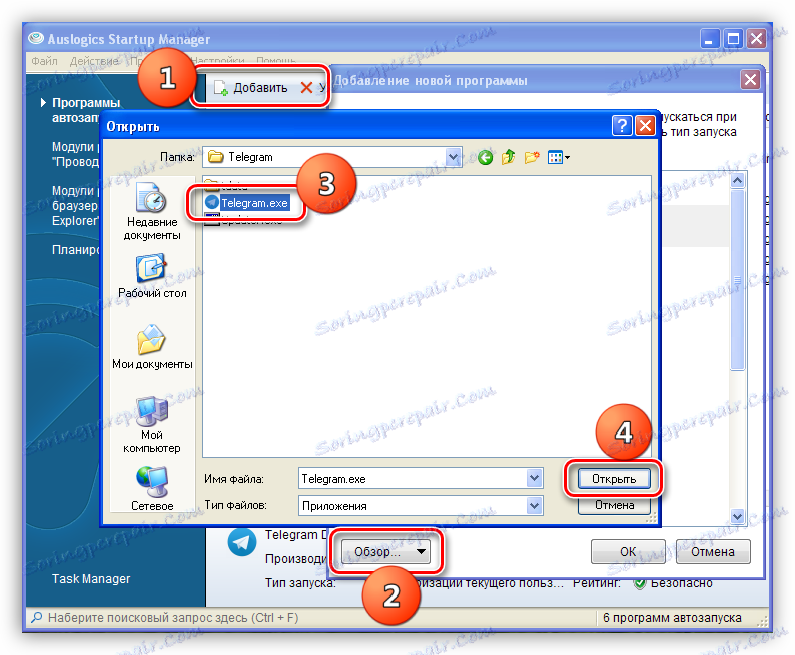Click the scrollbar down arrow

[x=737, y=517]
